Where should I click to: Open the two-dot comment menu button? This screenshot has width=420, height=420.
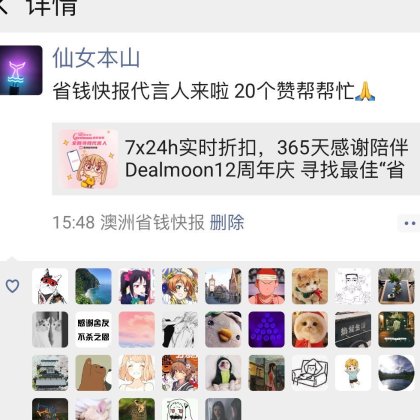[409, 223]
